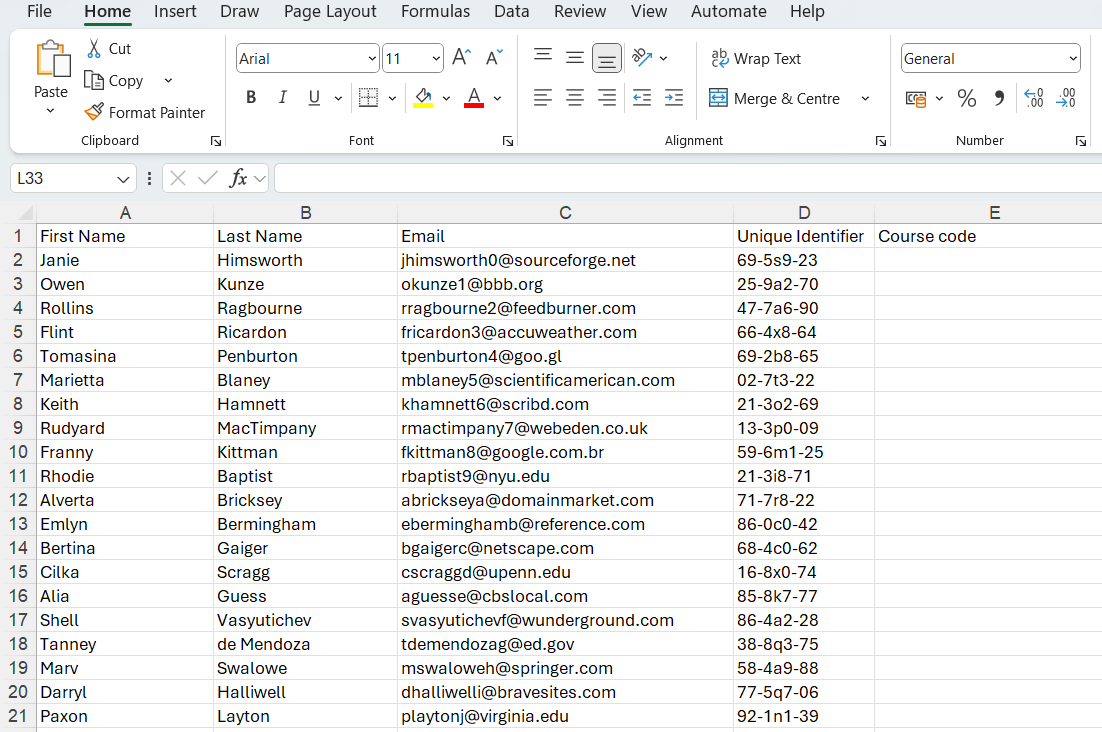Align text right horizontally
The height and width of the screenshot is (732, 1102).
point(607,98)
